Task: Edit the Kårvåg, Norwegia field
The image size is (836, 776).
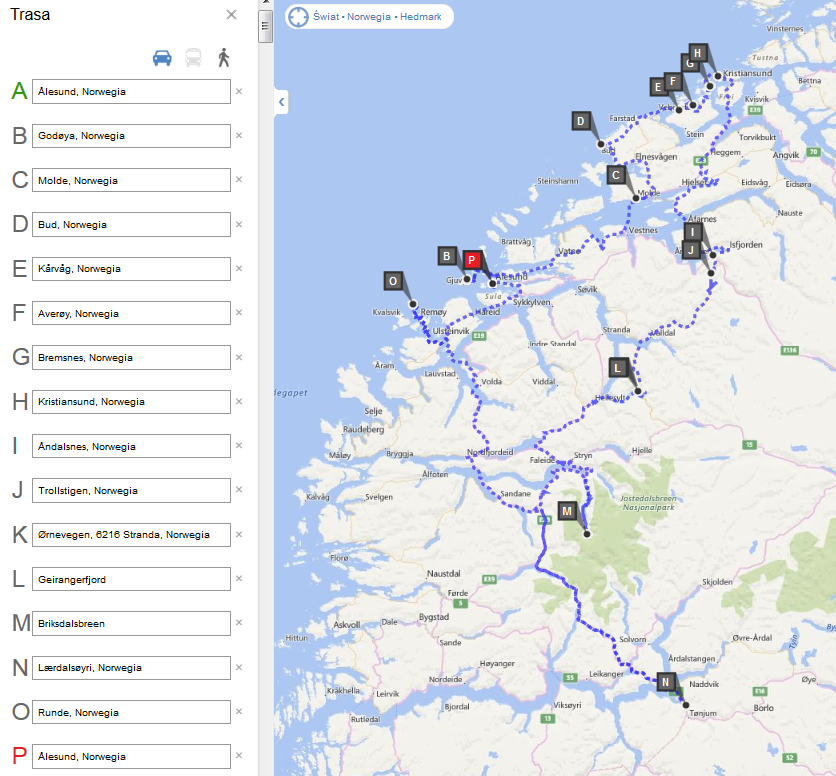Action: [x=131, y=269]
